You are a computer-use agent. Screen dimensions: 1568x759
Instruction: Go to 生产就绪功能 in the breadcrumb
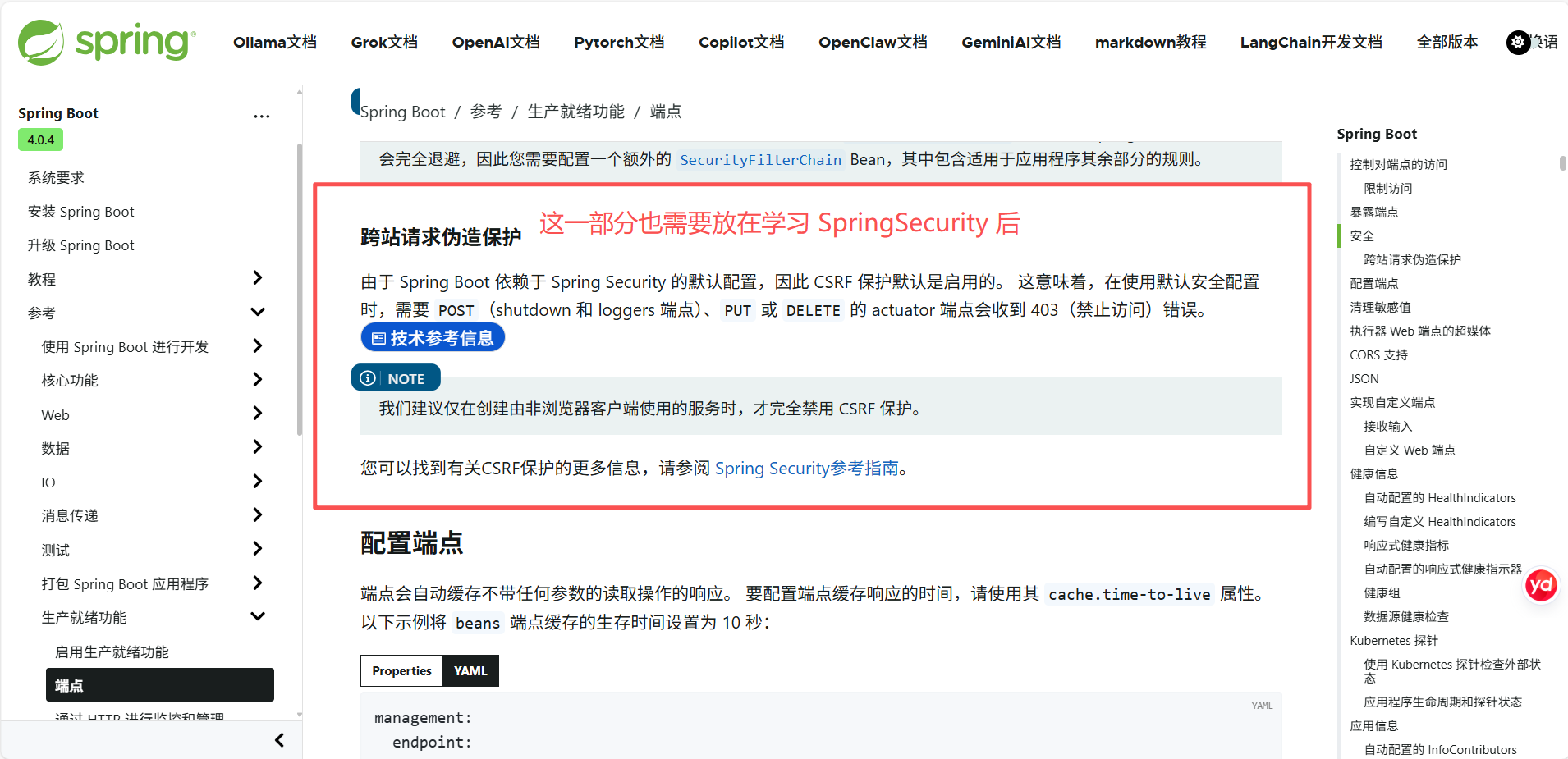pos(576,112)
